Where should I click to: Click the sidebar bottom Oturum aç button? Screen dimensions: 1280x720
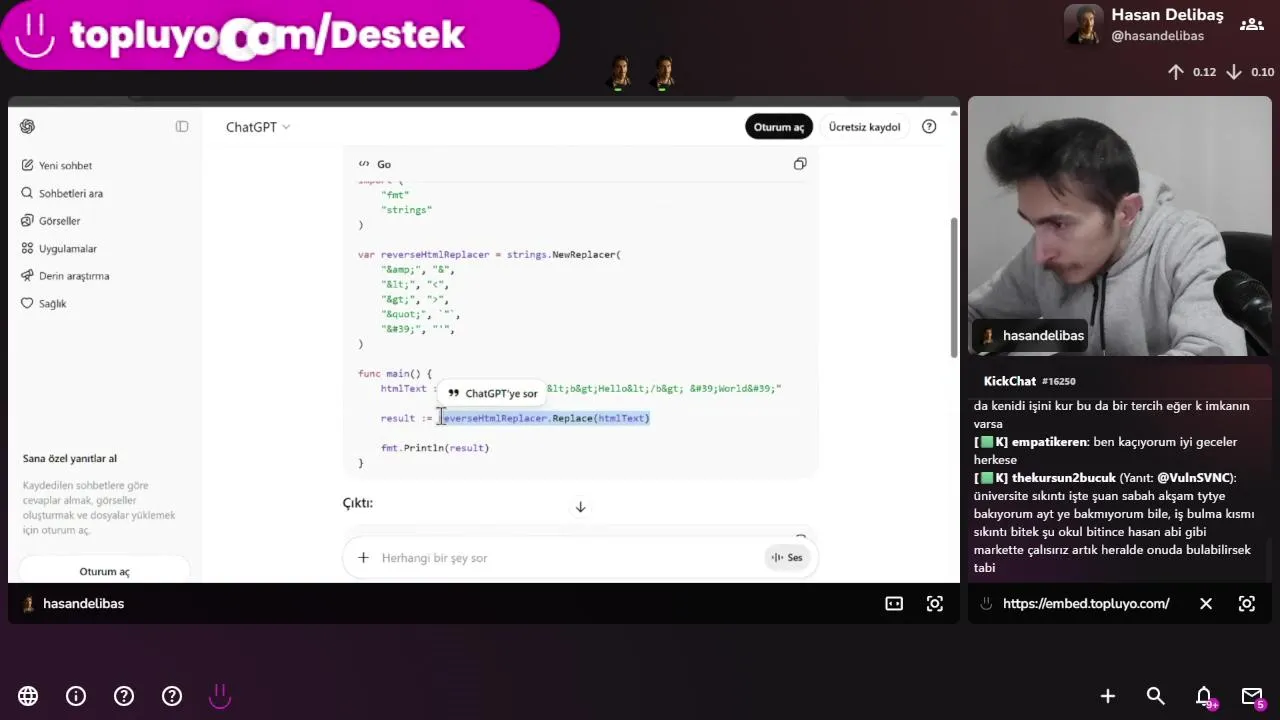[104, 571]
